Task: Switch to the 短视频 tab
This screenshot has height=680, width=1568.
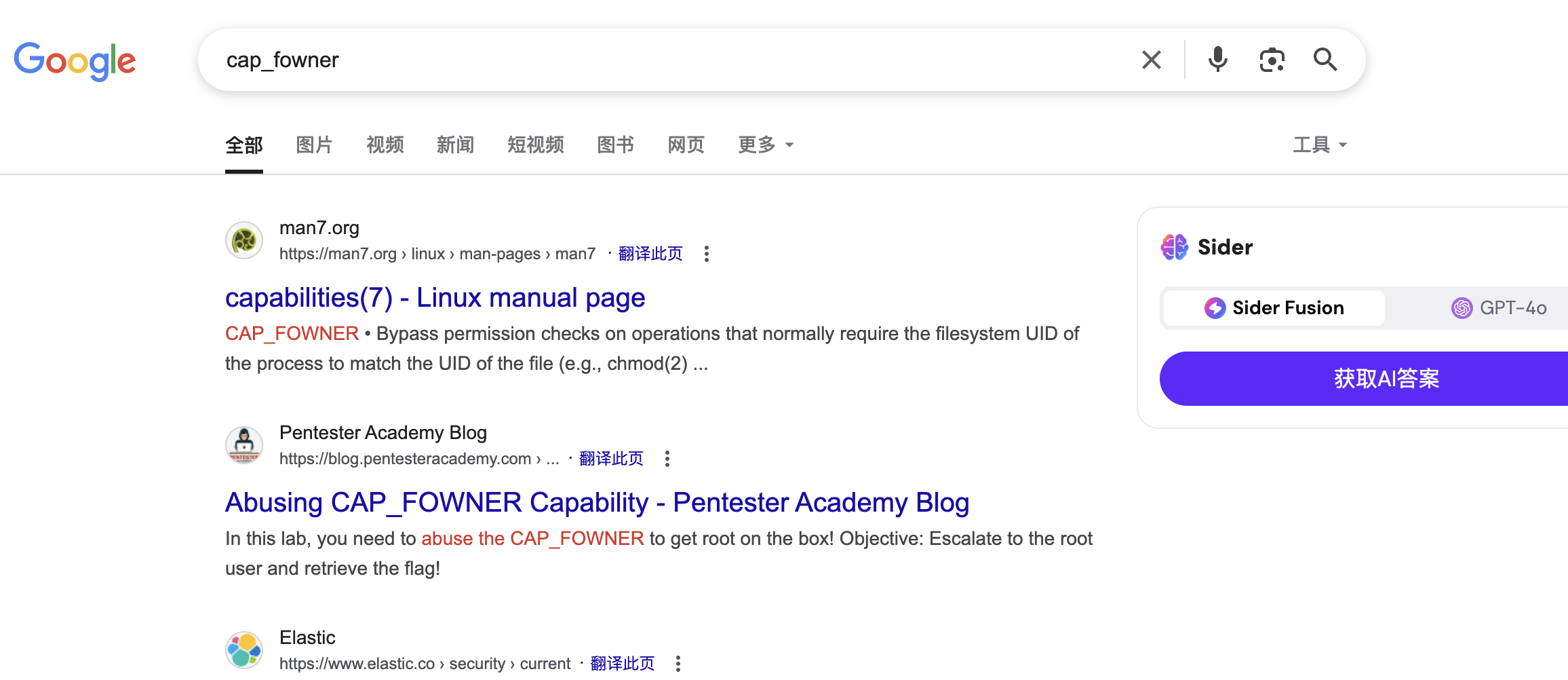Action: [x=536, y=145]
